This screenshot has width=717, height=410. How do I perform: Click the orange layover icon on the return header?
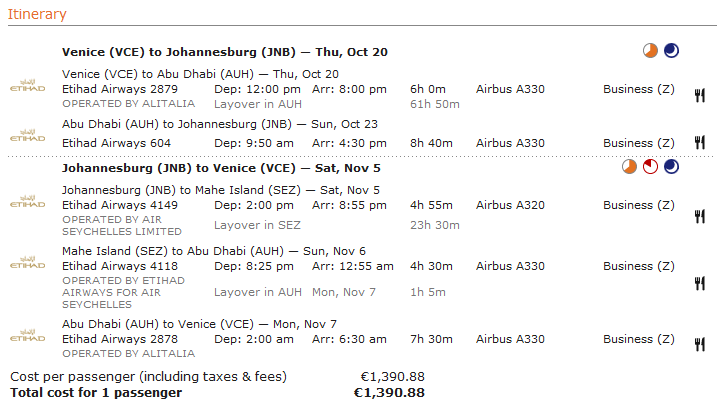coord(629,167)
